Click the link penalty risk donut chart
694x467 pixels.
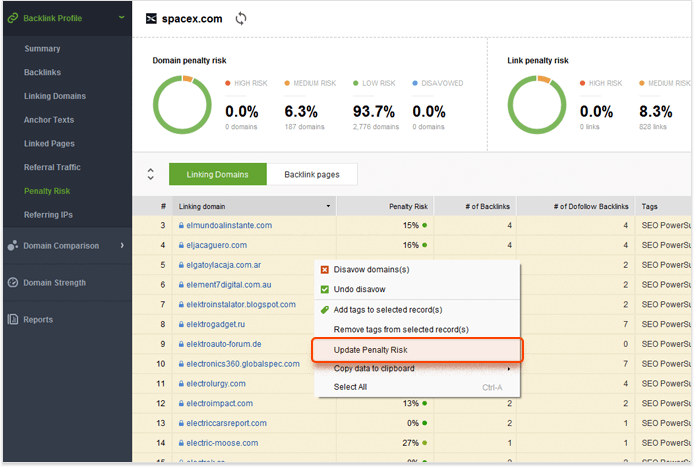point(536,105)
